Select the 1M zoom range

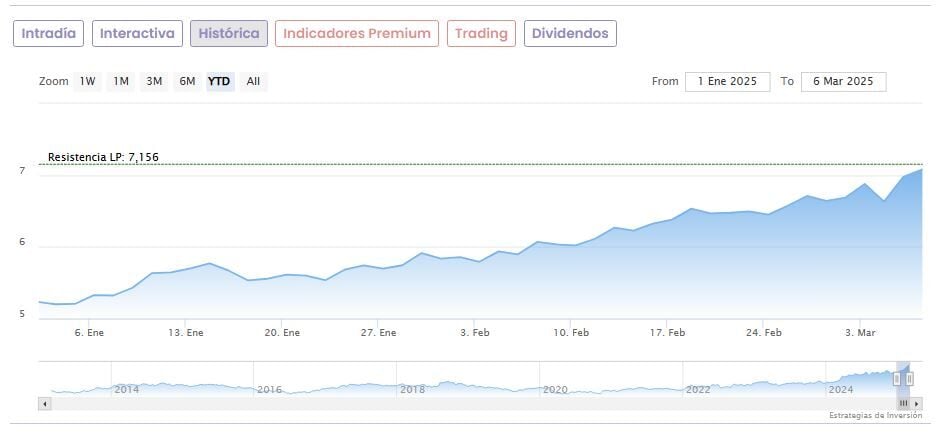tap(121, 81)
